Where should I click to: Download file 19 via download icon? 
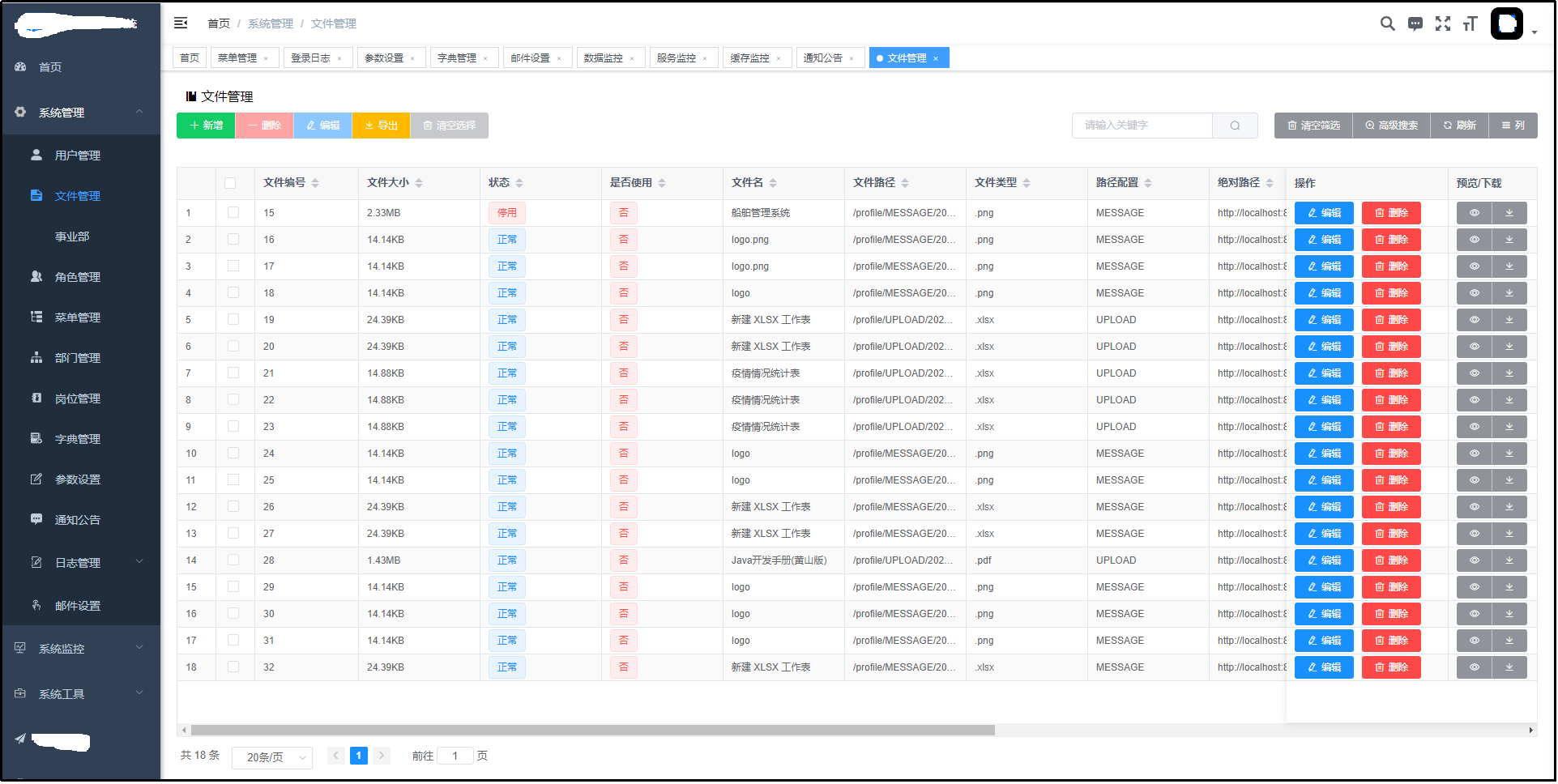[1509, 320]
